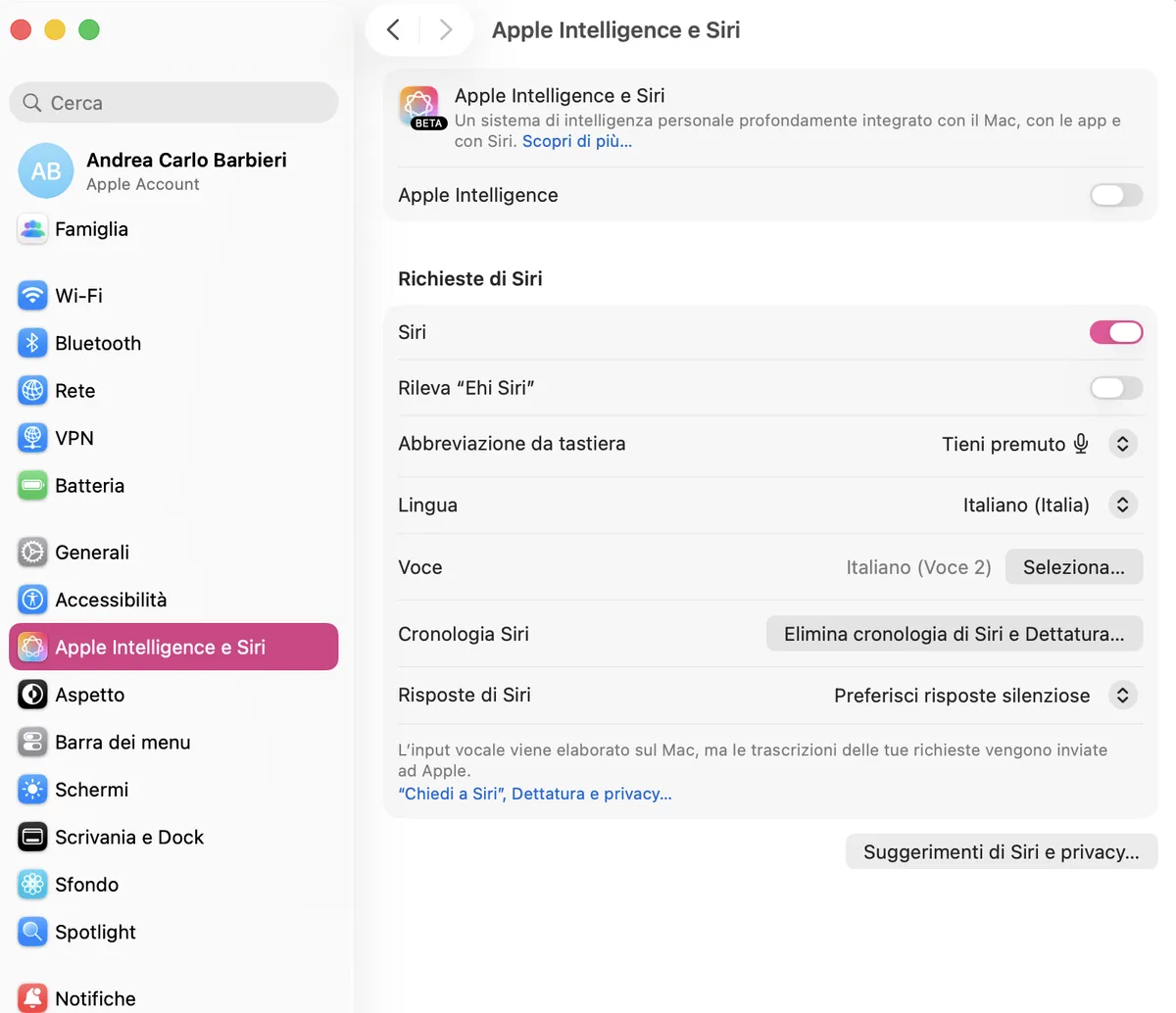The width and height of the screenshot is (1176, 1013).
Task: Click the "Aspetto" sidebar label
Action: coord(90,695)
